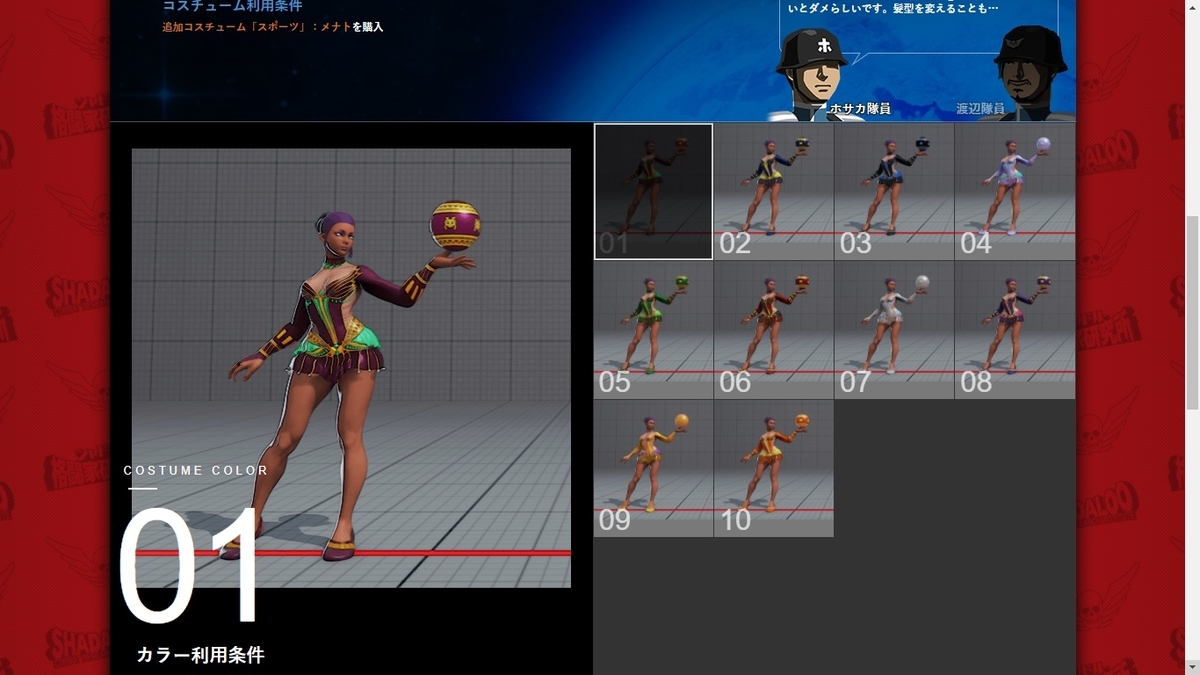Select costume color thumbnail 02
The height and width of the screenshot is (675, 1200).
[x=774, y=191]
